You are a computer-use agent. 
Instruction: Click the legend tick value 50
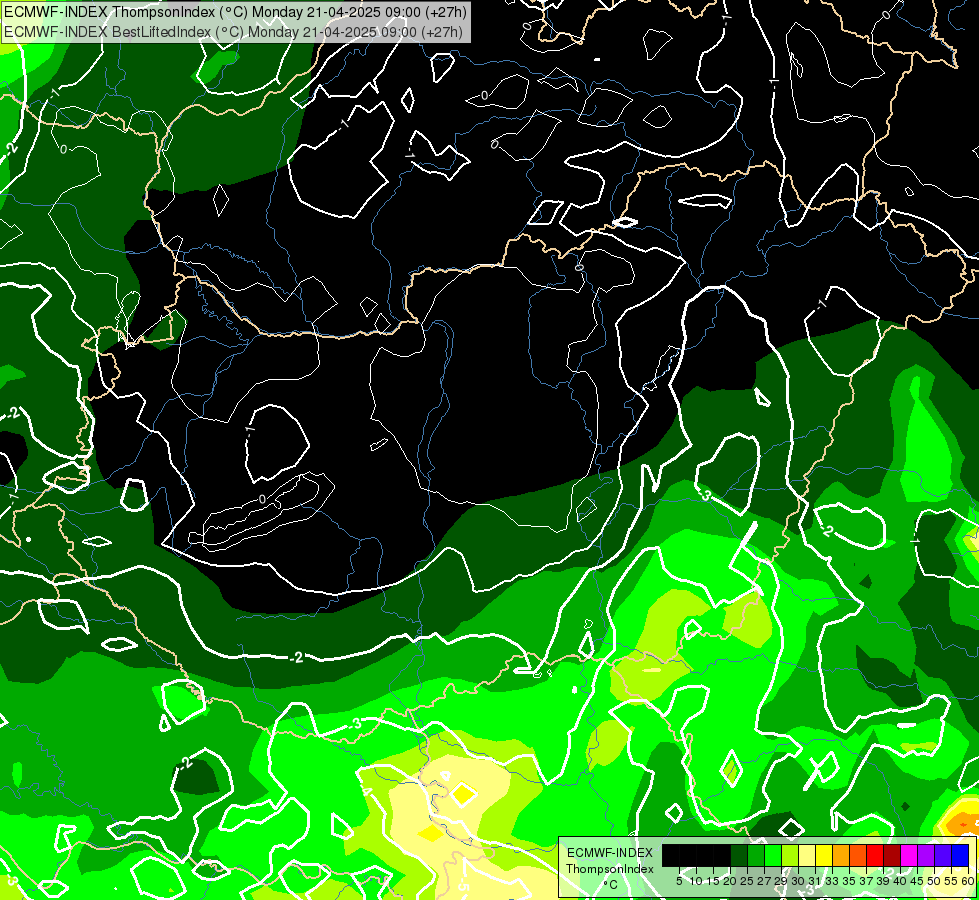935,881
